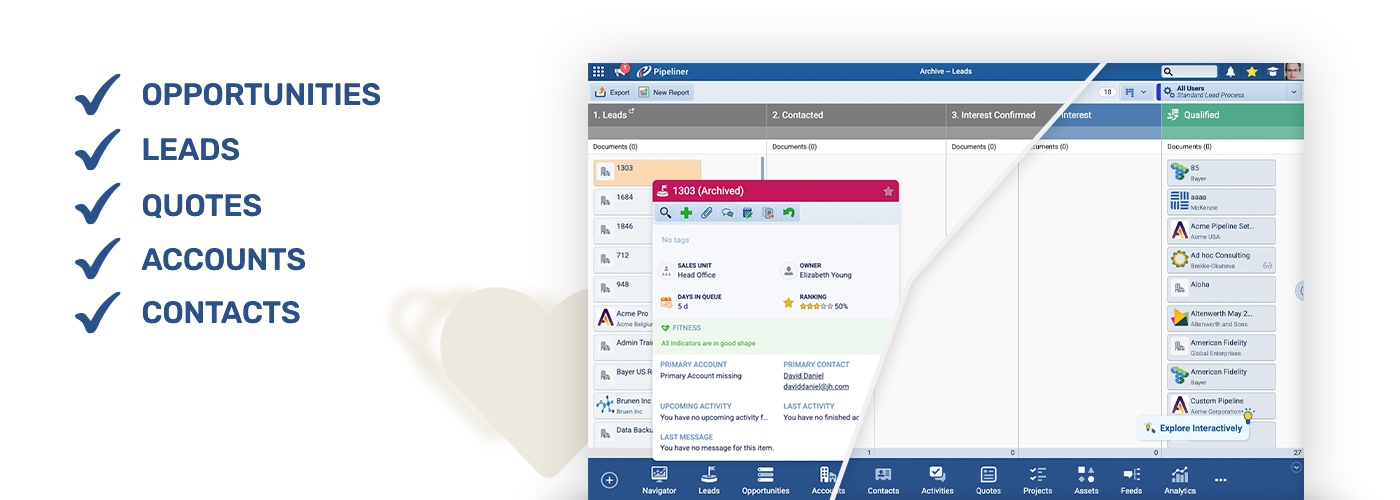This screenshot has width=1400, height=500.
Task: Open lead card 1303
Action: coord(647,172)
